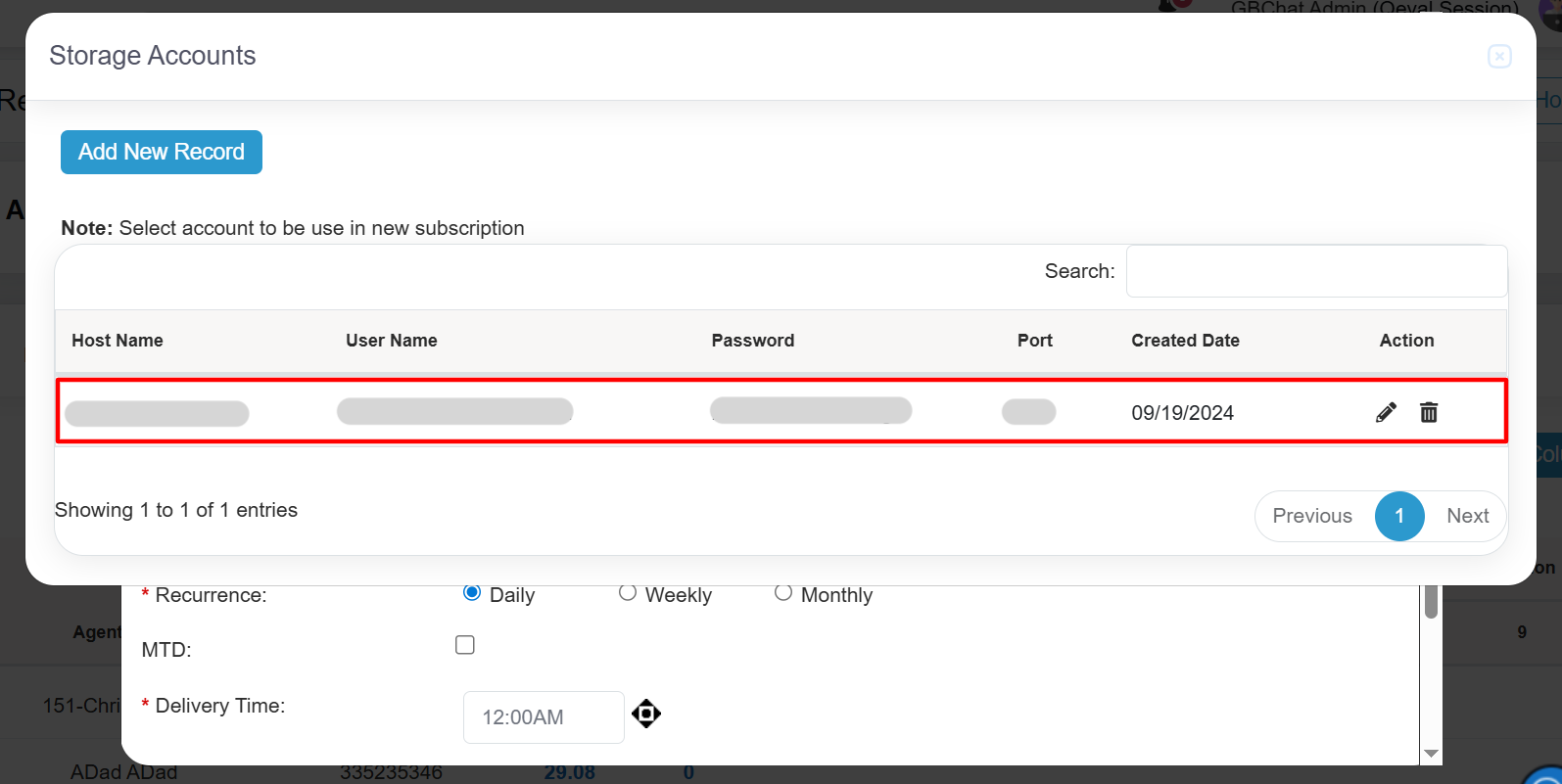1562x784 pixels.
Task: Go to the Previous page
Action: click(x=1311, y=516)
